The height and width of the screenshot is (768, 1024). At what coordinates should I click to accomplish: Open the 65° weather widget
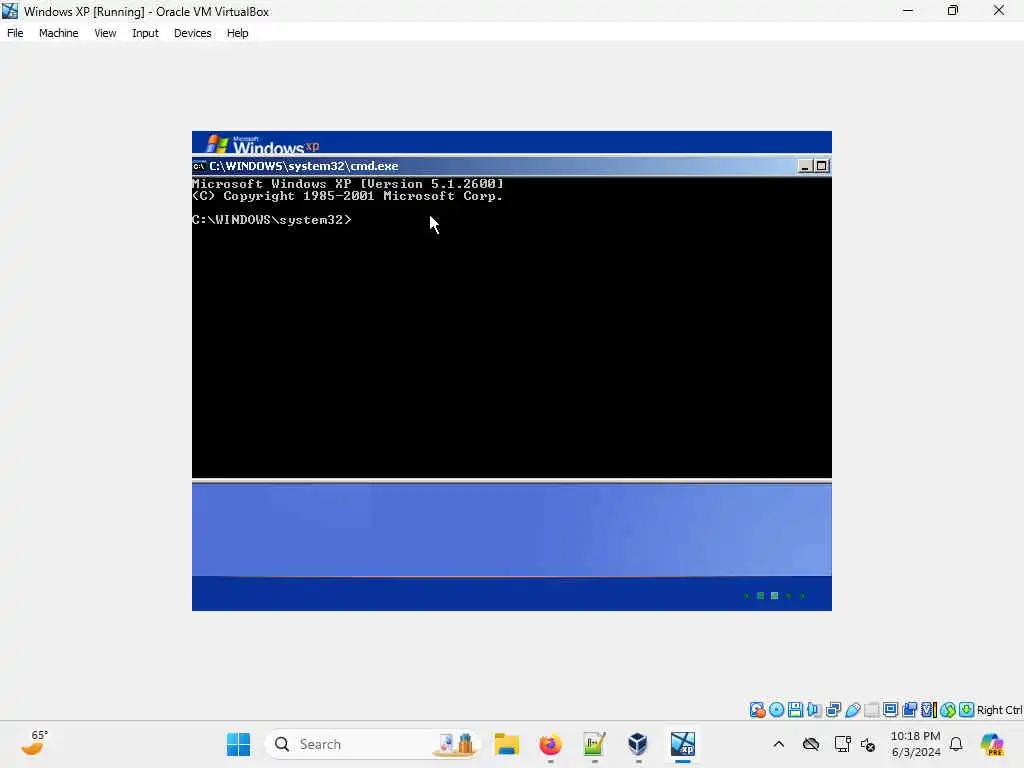[x=34, y=744]
